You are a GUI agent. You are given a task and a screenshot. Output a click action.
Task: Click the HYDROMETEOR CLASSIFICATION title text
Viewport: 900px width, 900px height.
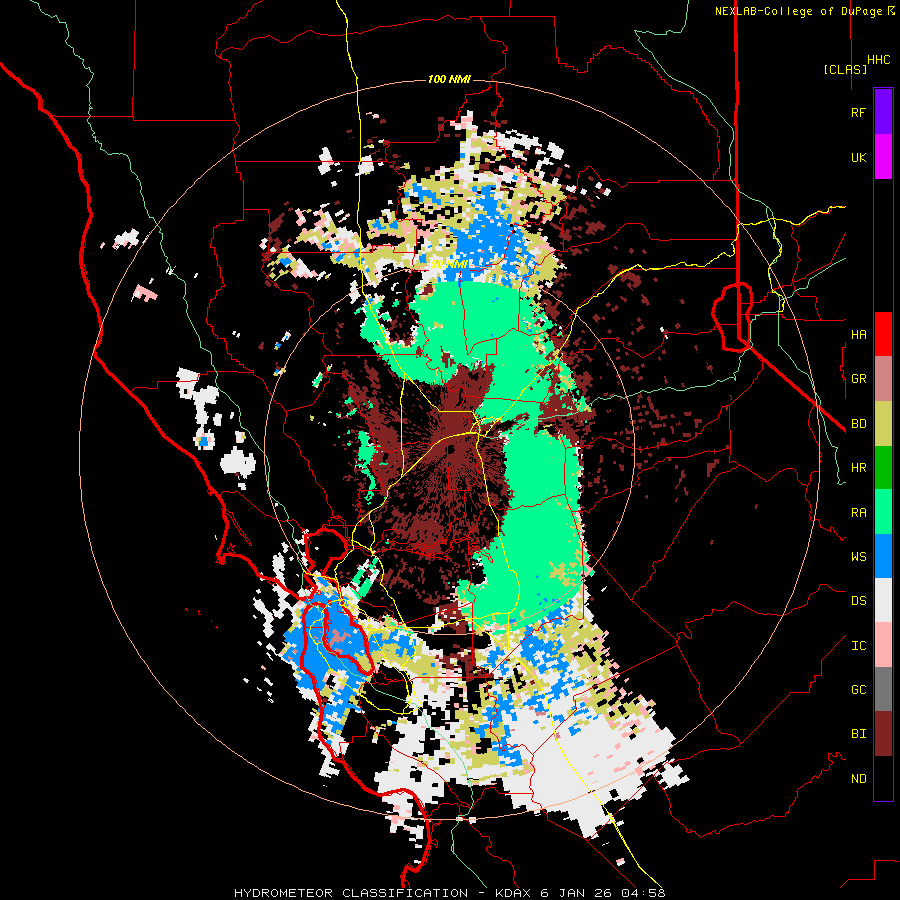click(x=351, y=893)
